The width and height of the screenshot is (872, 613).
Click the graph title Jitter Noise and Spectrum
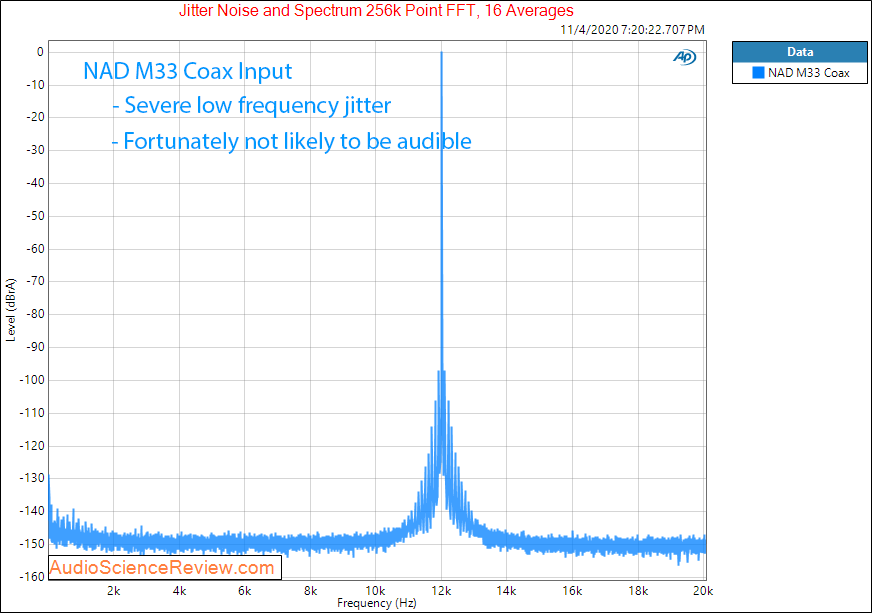pos(376,11)
